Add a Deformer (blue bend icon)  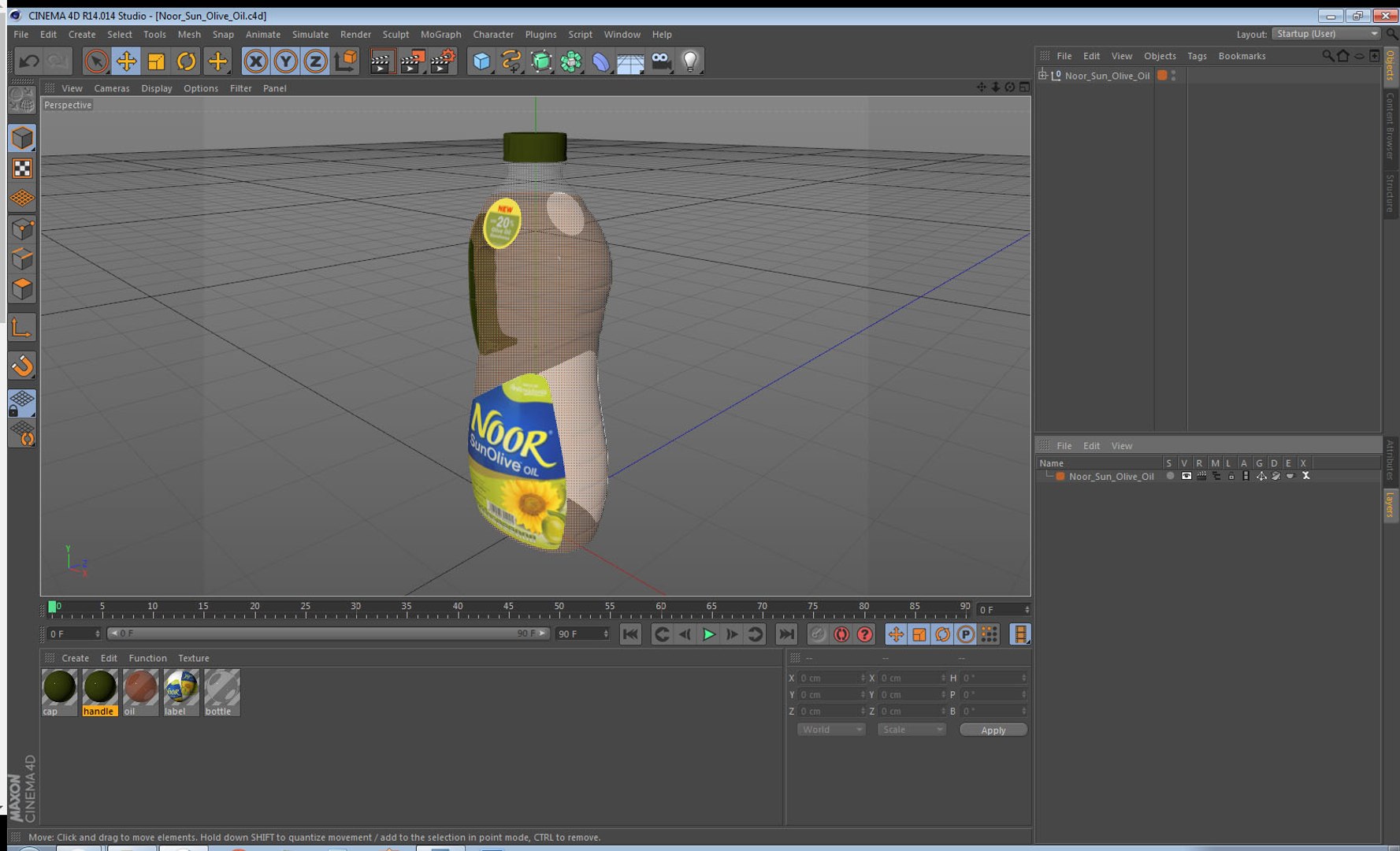[x=600, y=61]
